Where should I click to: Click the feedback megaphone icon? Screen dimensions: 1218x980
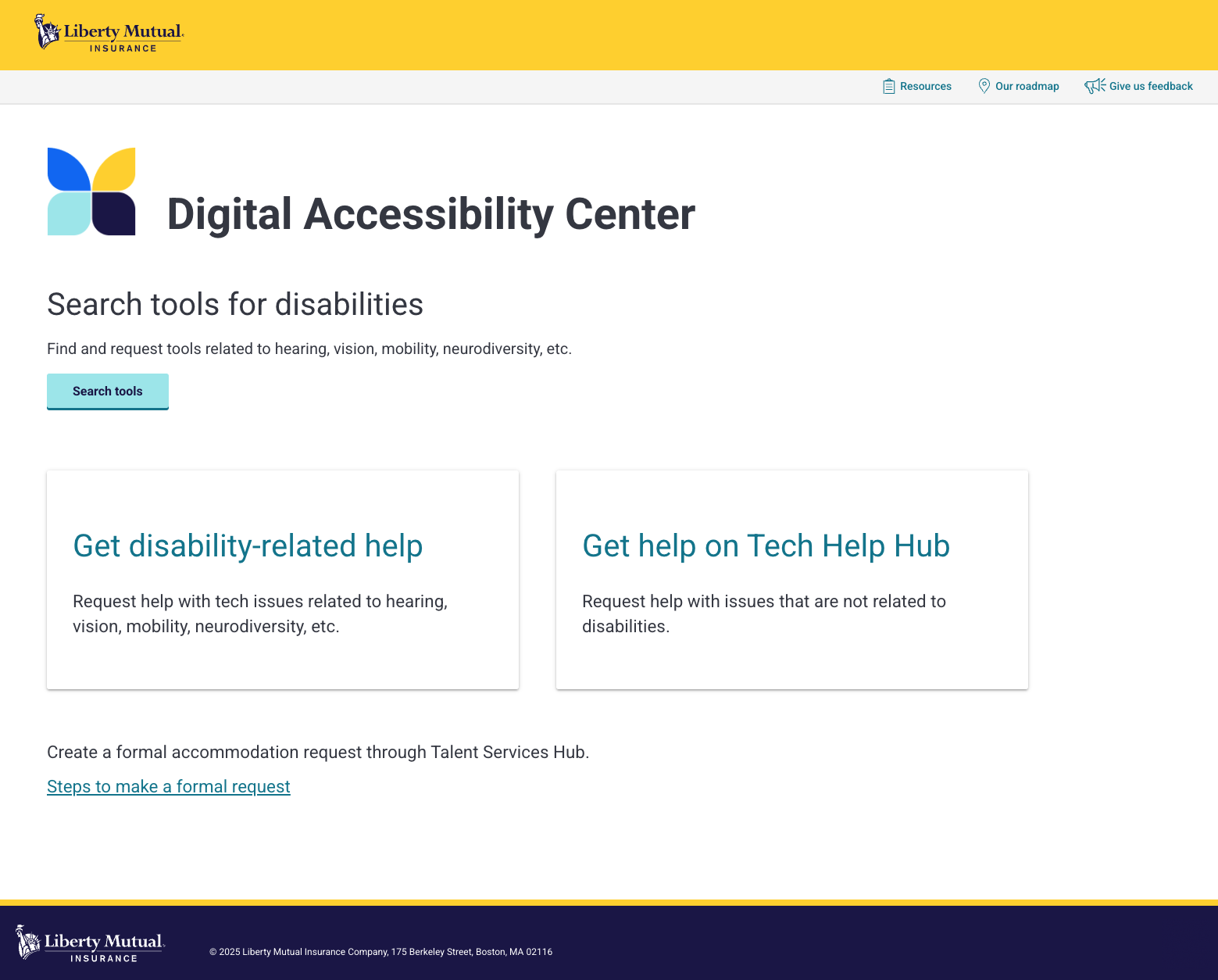tap(1095, 86)
